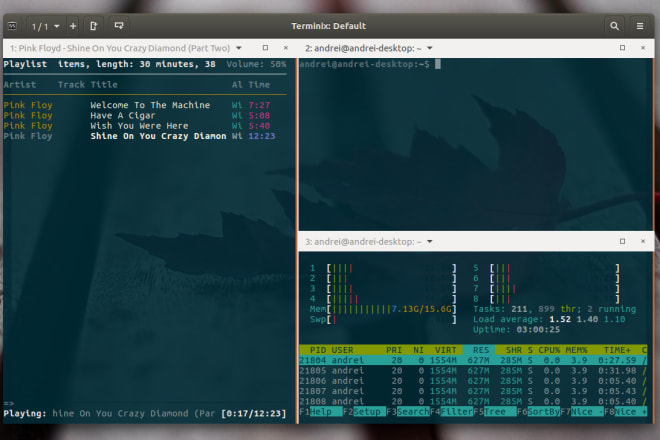Click the 'Volume: 50%' indicator
Screen dimensions: 660x440
pyautogui.click(x=256, y=64)
